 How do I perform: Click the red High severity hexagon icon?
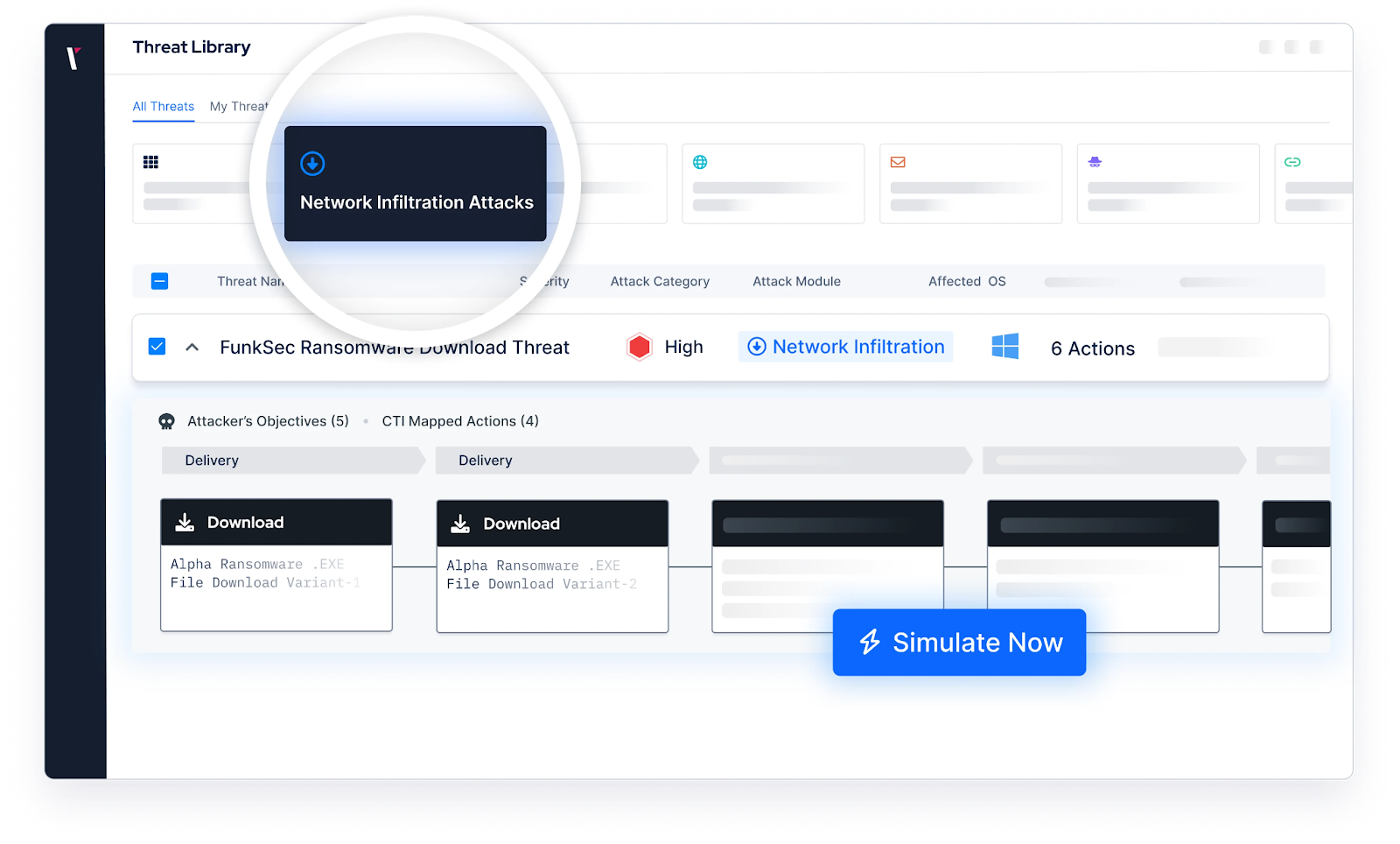(640, 347)
